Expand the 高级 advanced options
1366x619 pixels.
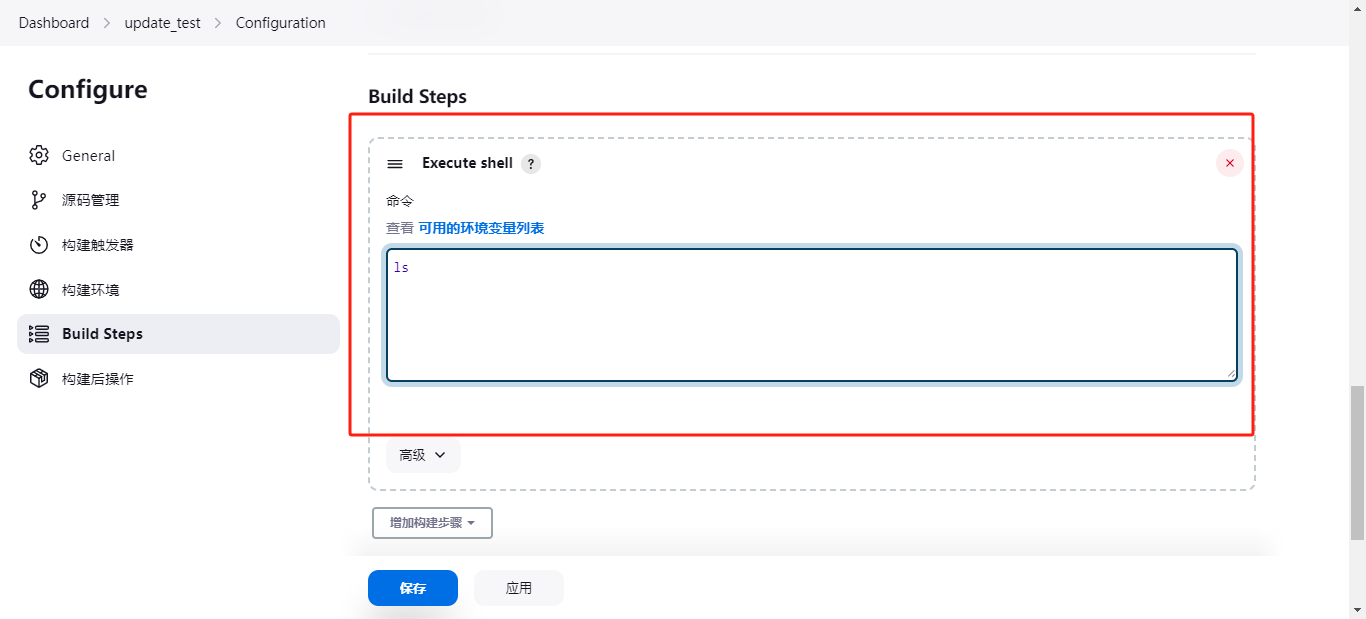[422, 455]
